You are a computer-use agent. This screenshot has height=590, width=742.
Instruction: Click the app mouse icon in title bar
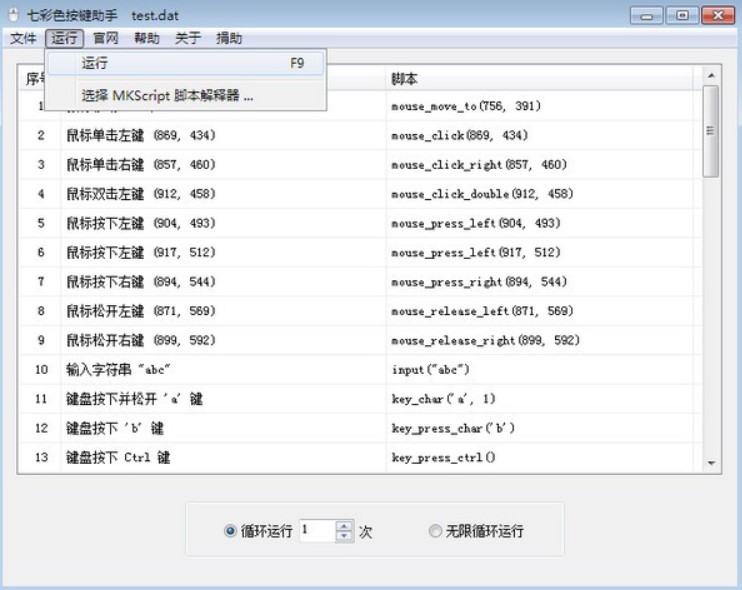point(13,15)
